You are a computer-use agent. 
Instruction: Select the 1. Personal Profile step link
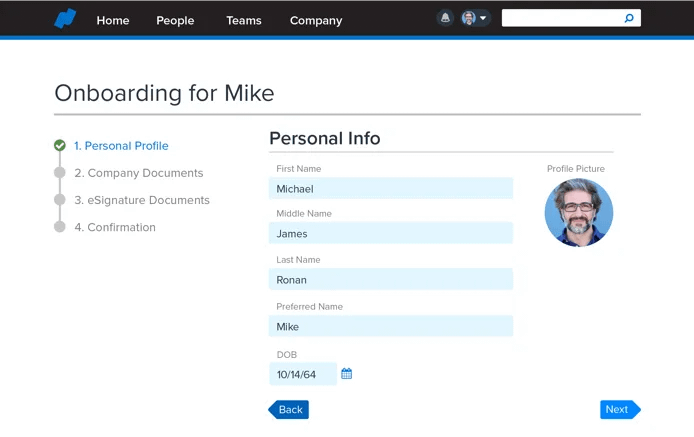pyautogui.click(x=121, y=146)
